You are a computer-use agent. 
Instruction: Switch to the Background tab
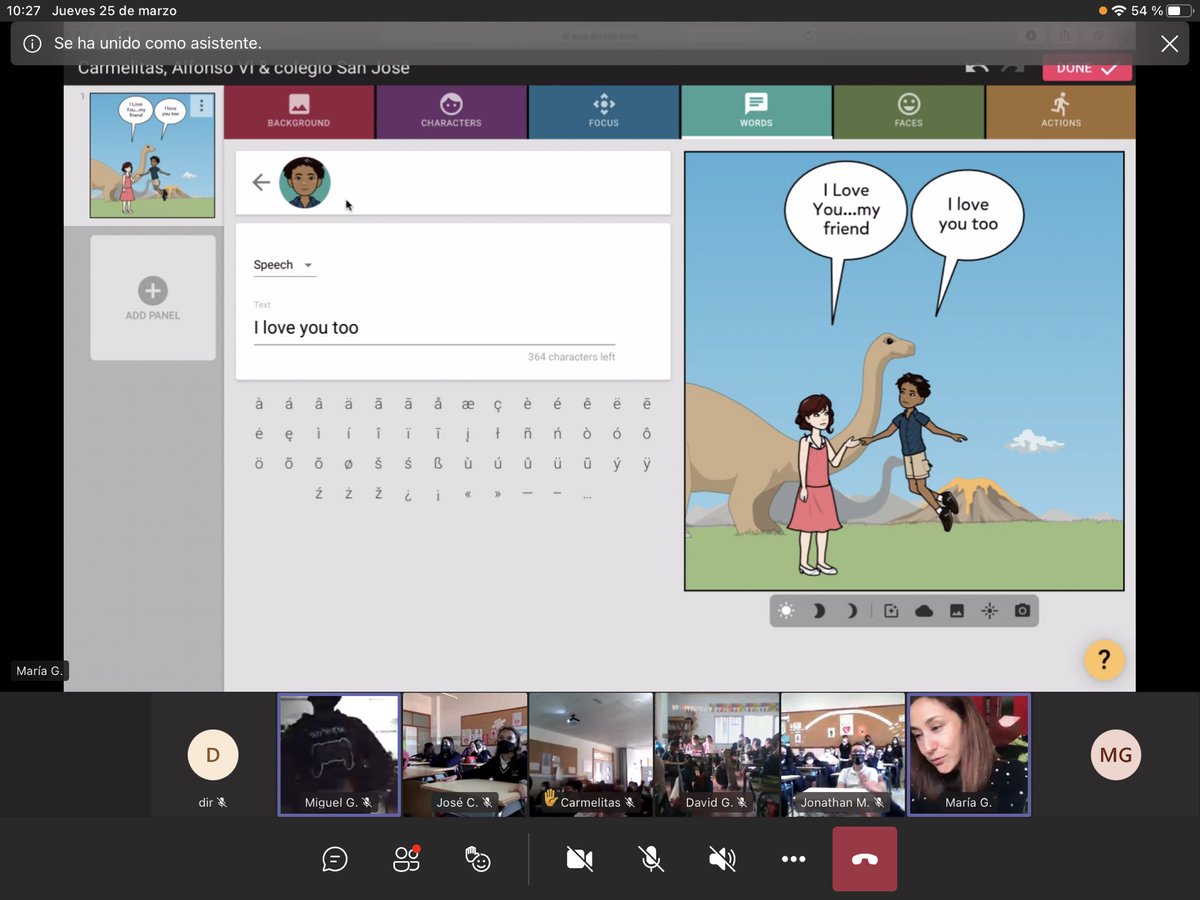[x=299, y=112]
